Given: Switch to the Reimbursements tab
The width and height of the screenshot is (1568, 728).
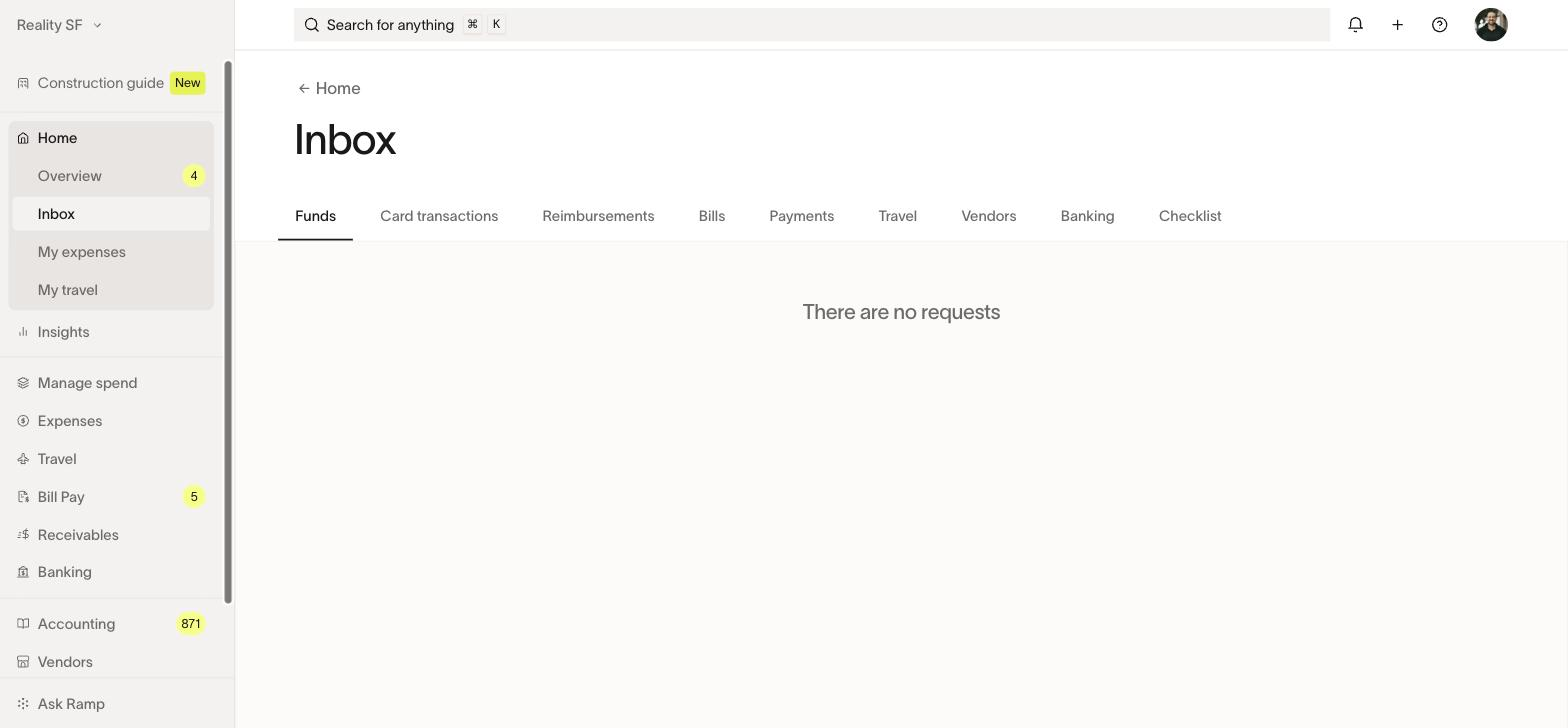Looking at the screenshot, I should click(598, 216).
